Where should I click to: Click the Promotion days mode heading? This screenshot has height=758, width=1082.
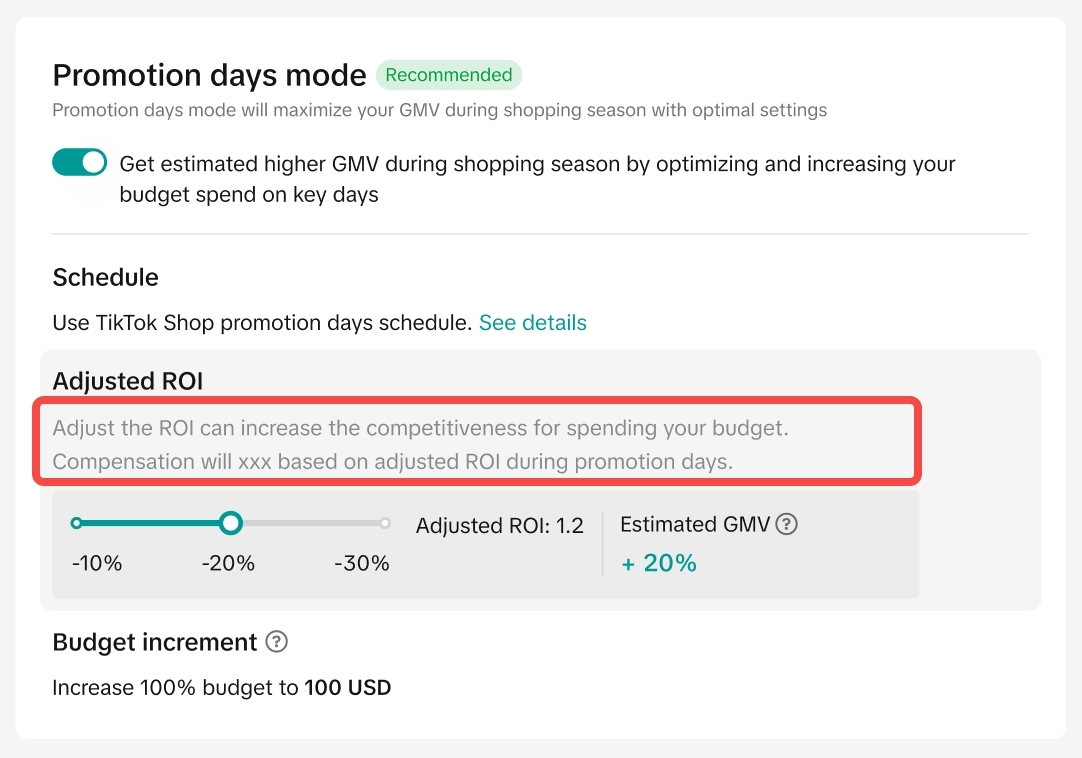pos(209,75)
